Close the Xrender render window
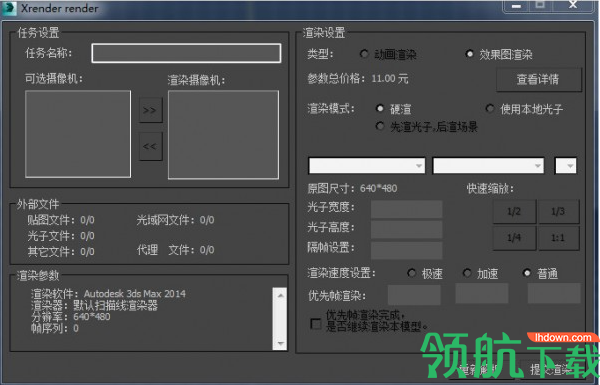 coord(573,5)
